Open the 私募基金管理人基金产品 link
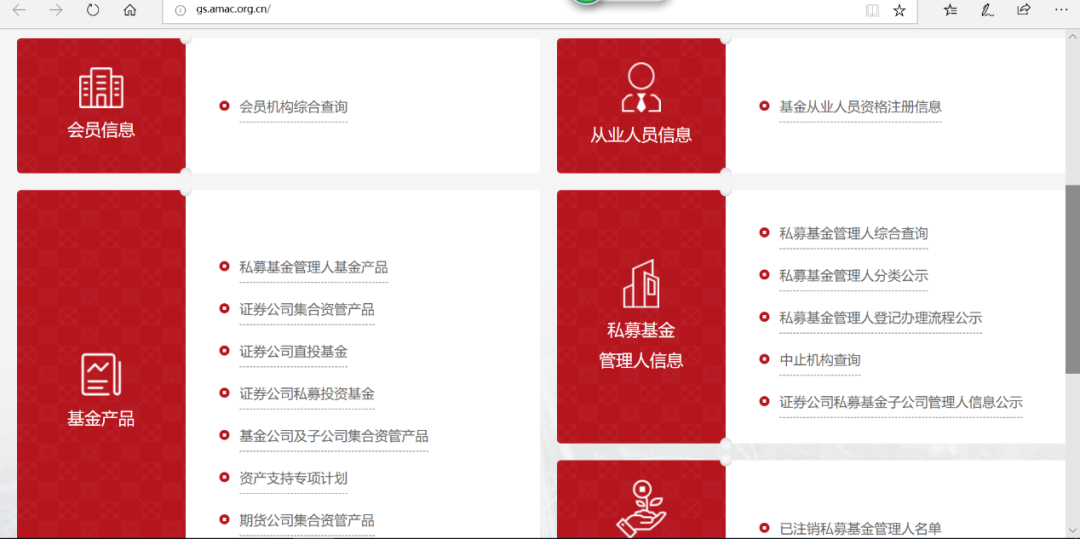1080x539 pixels. pyautogui.click(x=313, y=267)
